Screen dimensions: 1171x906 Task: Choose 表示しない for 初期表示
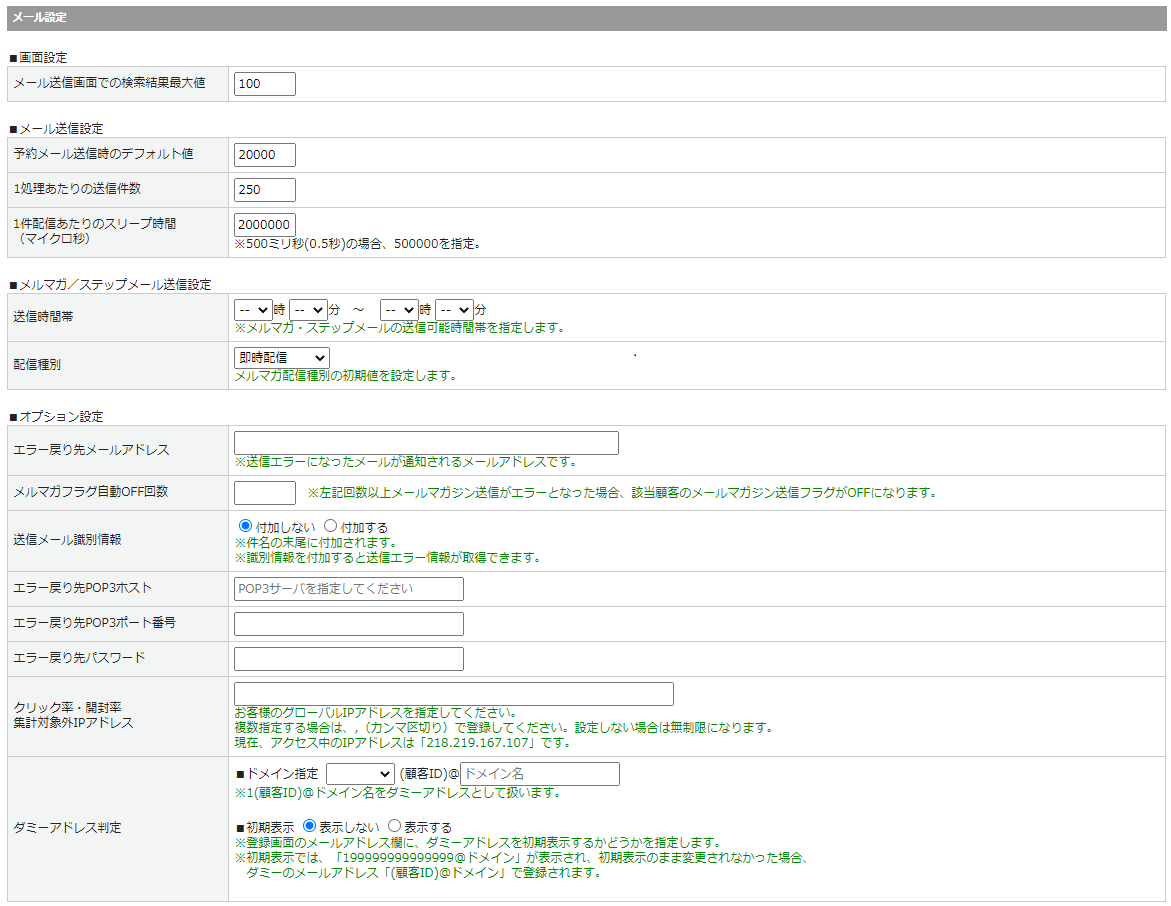pos(309,826)
